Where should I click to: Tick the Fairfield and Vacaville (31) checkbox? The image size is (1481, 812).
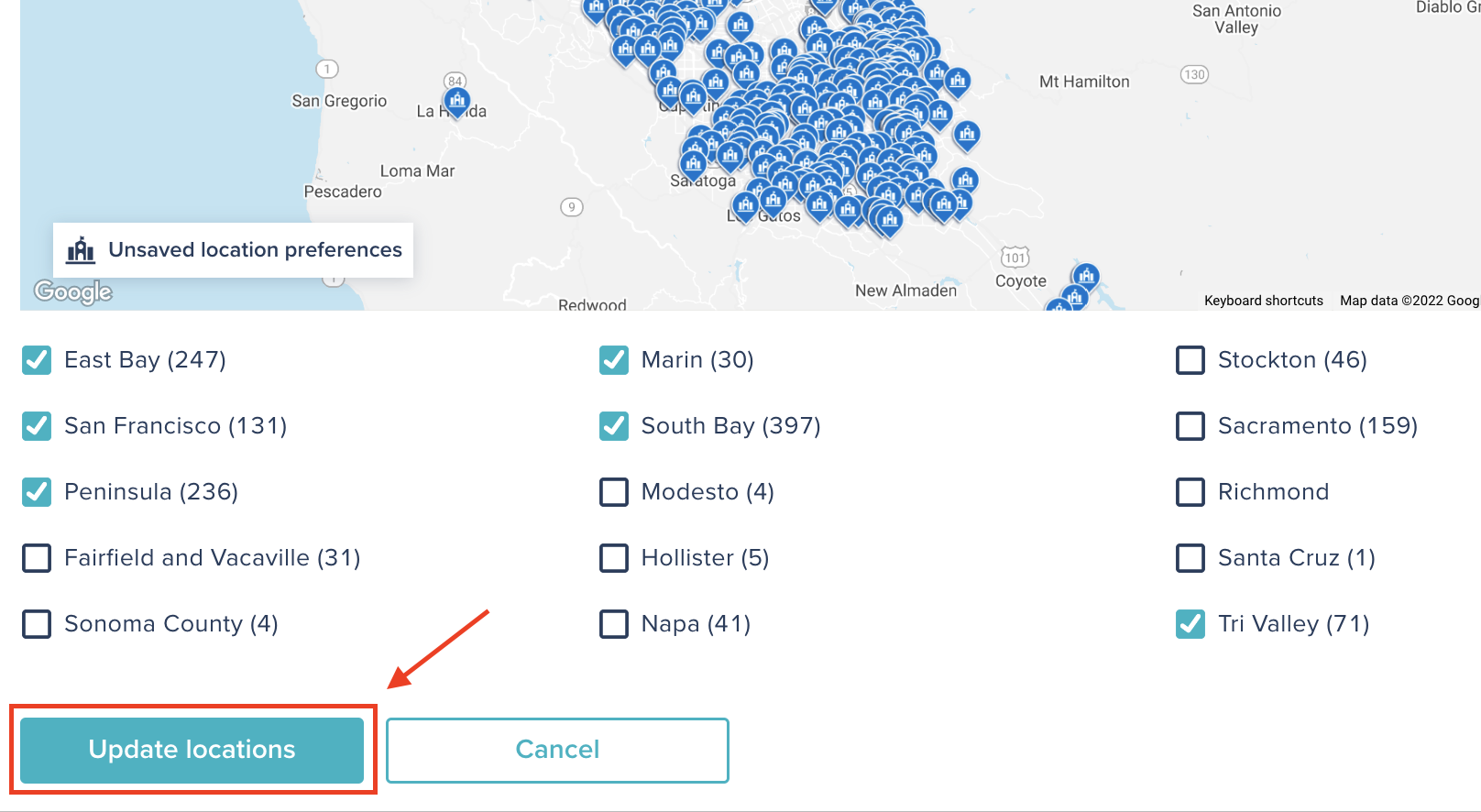pos(37,558)
